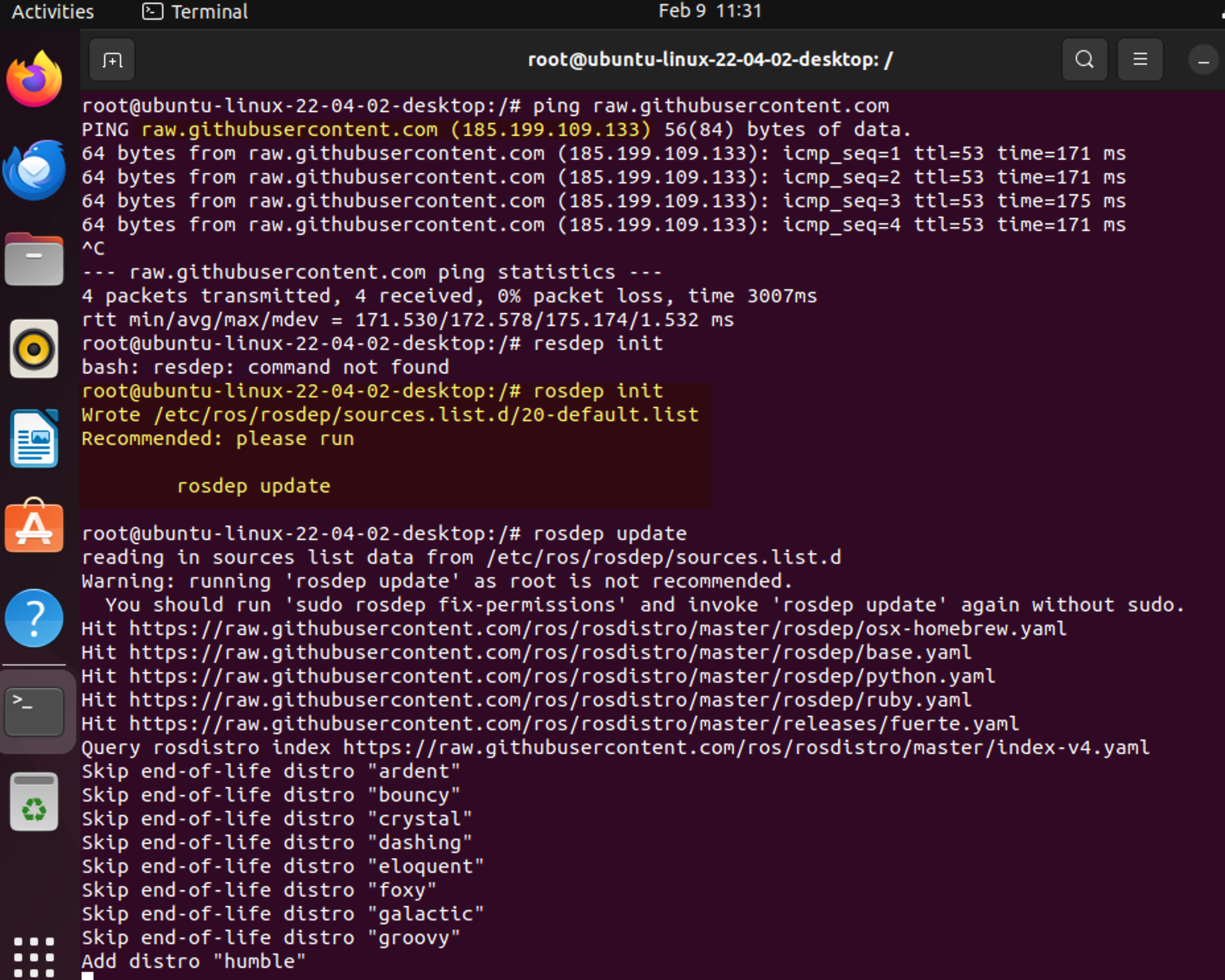Click the Skip end-of-life "foxy" line

tap(259, 890)
